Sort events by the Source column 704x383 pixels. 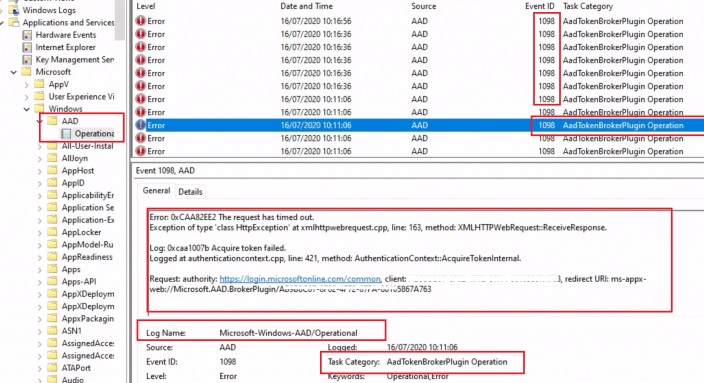tap(423, 6)
